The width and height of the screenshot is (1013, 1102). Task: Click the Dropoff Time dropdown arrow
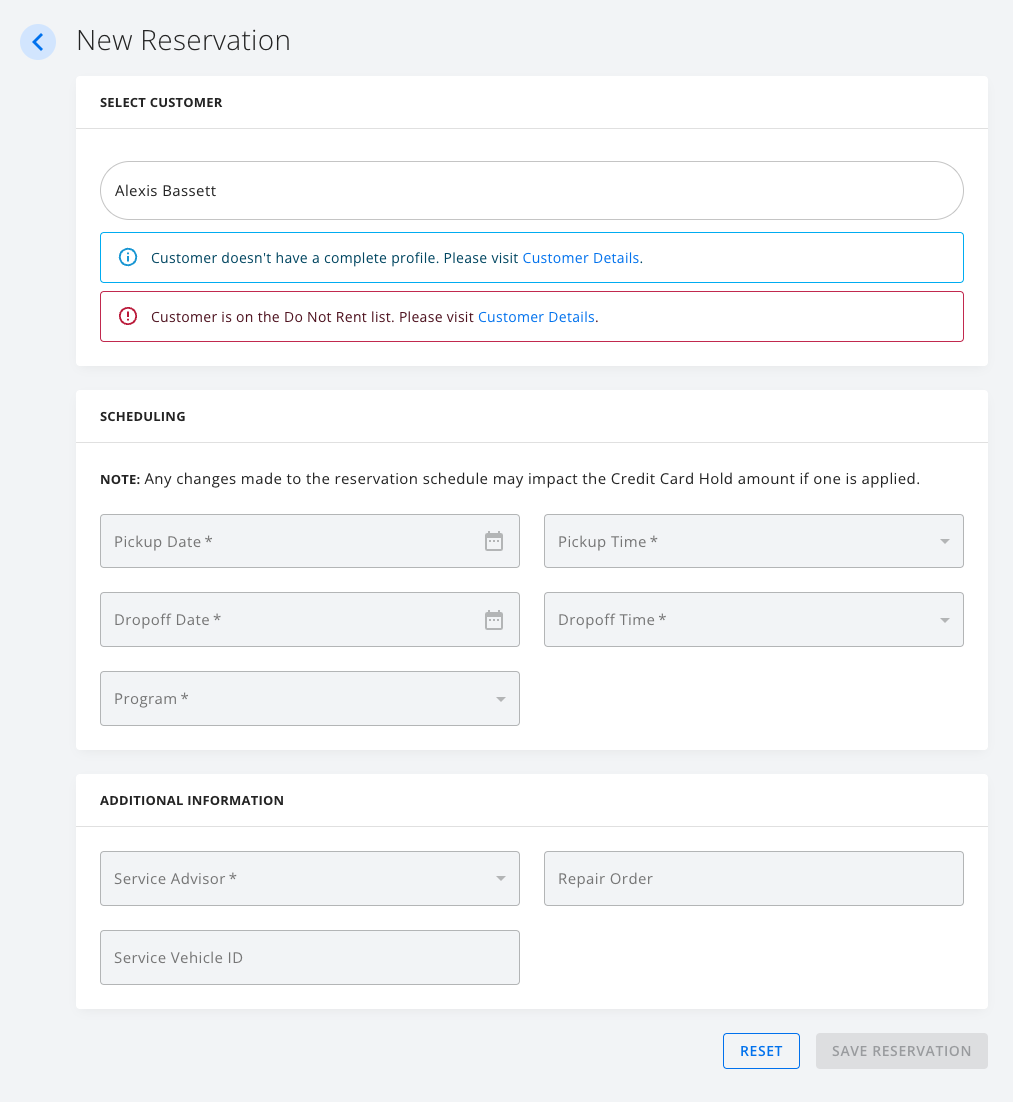(943, 619)
